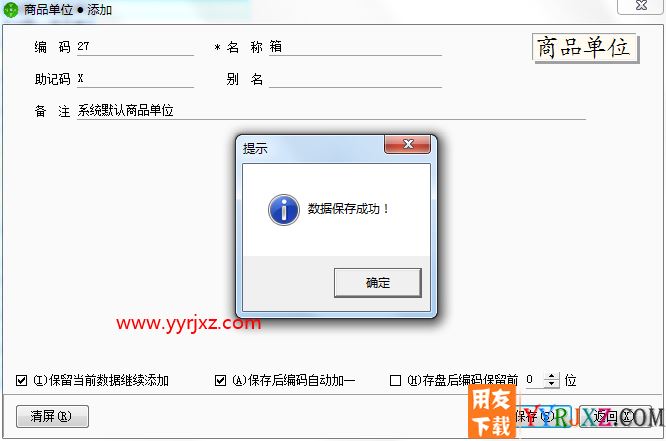The width and height of the screenshot is (666, 441).
Task: Click the 返回 button
Action: point(614,416)
